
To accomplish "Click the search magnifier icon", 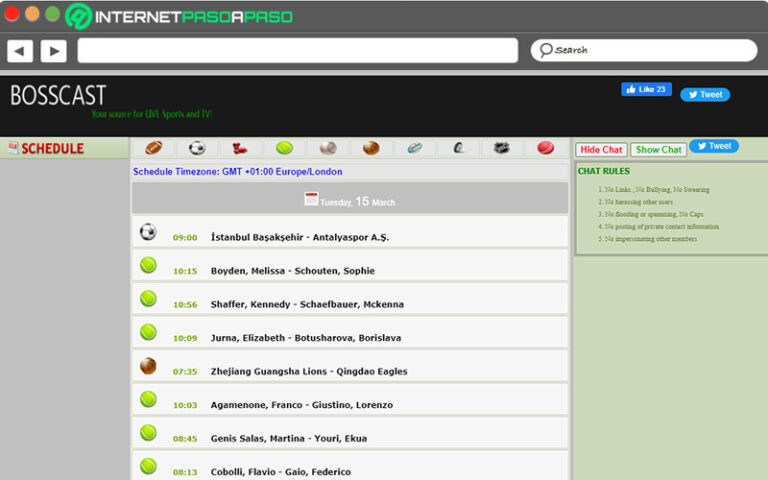I will [546, 50].
